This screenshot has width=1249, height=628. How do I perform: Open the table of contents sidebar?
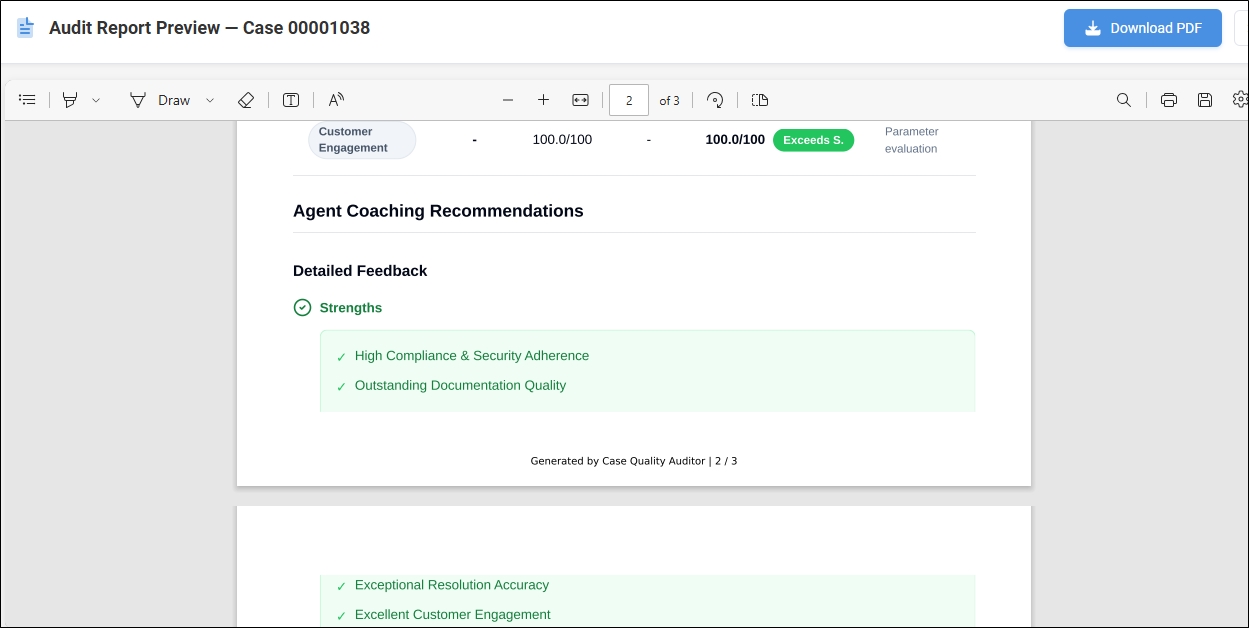[x=27, y=100]
